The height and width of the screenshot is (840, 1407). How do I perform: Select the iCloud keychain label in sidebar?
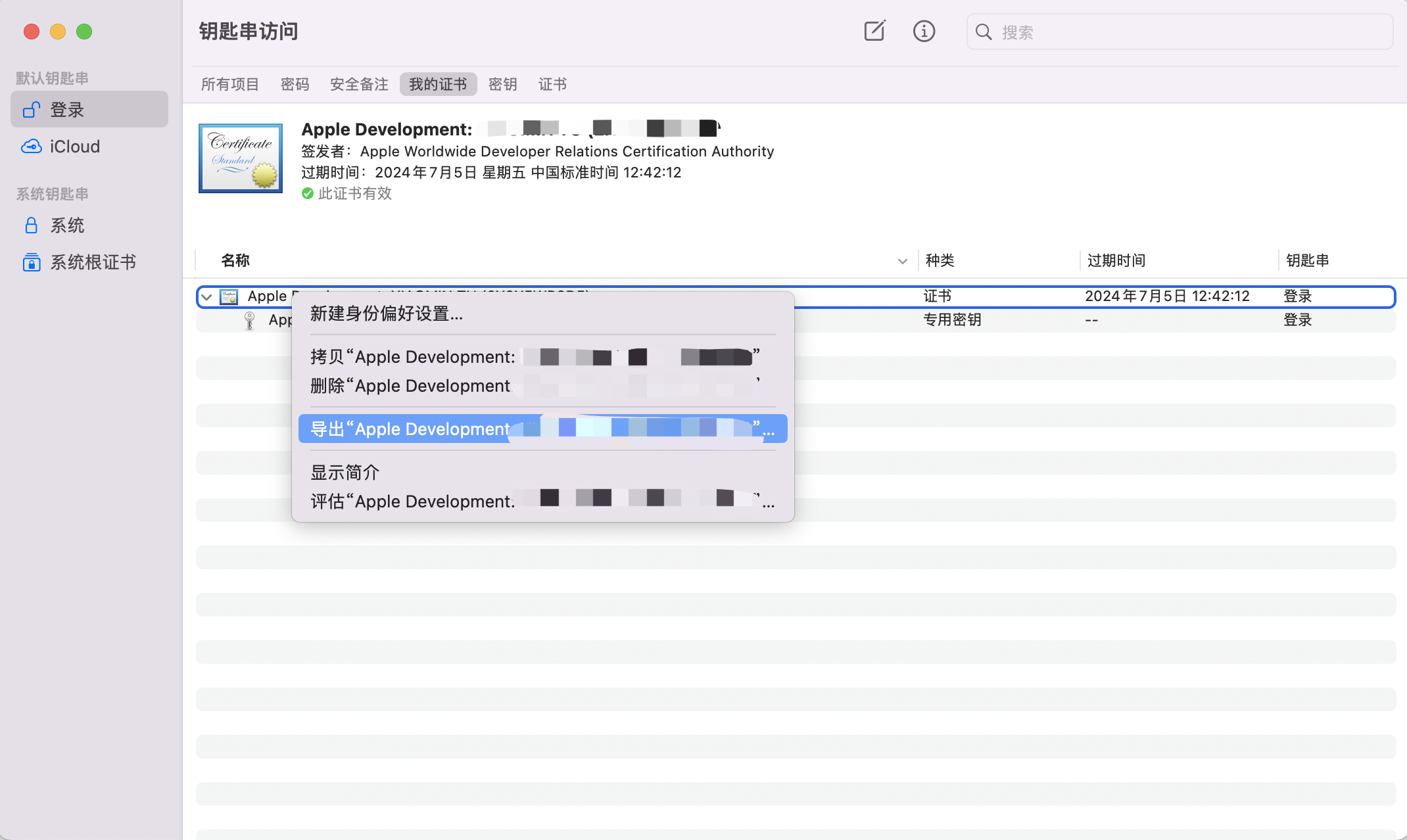click(75, 147)
